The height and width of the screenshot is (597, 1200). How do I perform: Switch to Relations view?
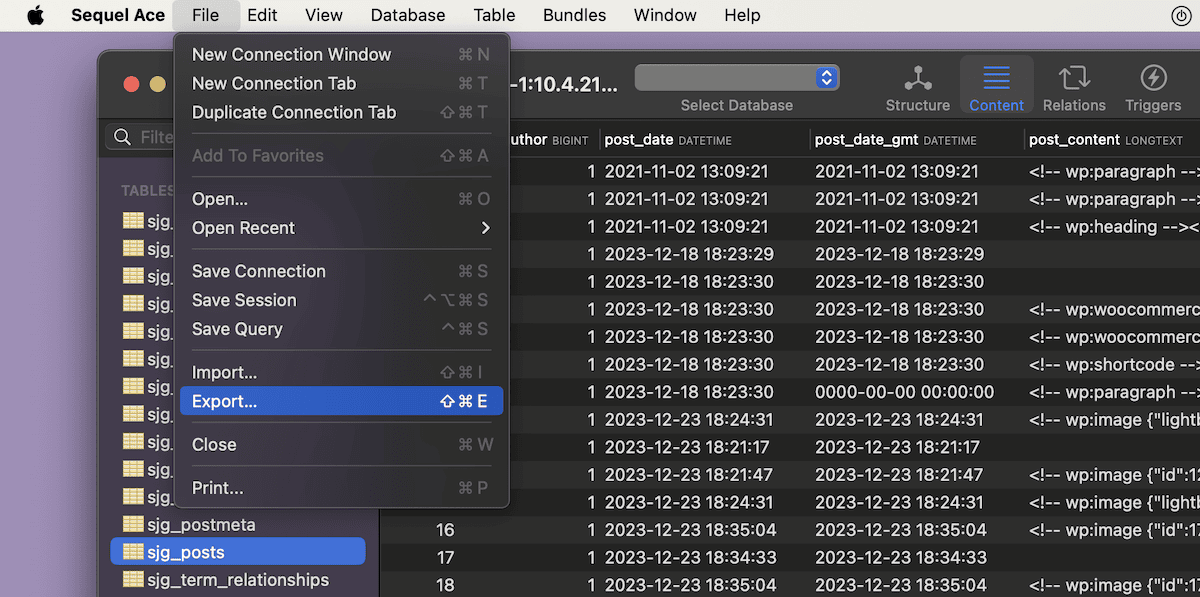[1074, 88]
